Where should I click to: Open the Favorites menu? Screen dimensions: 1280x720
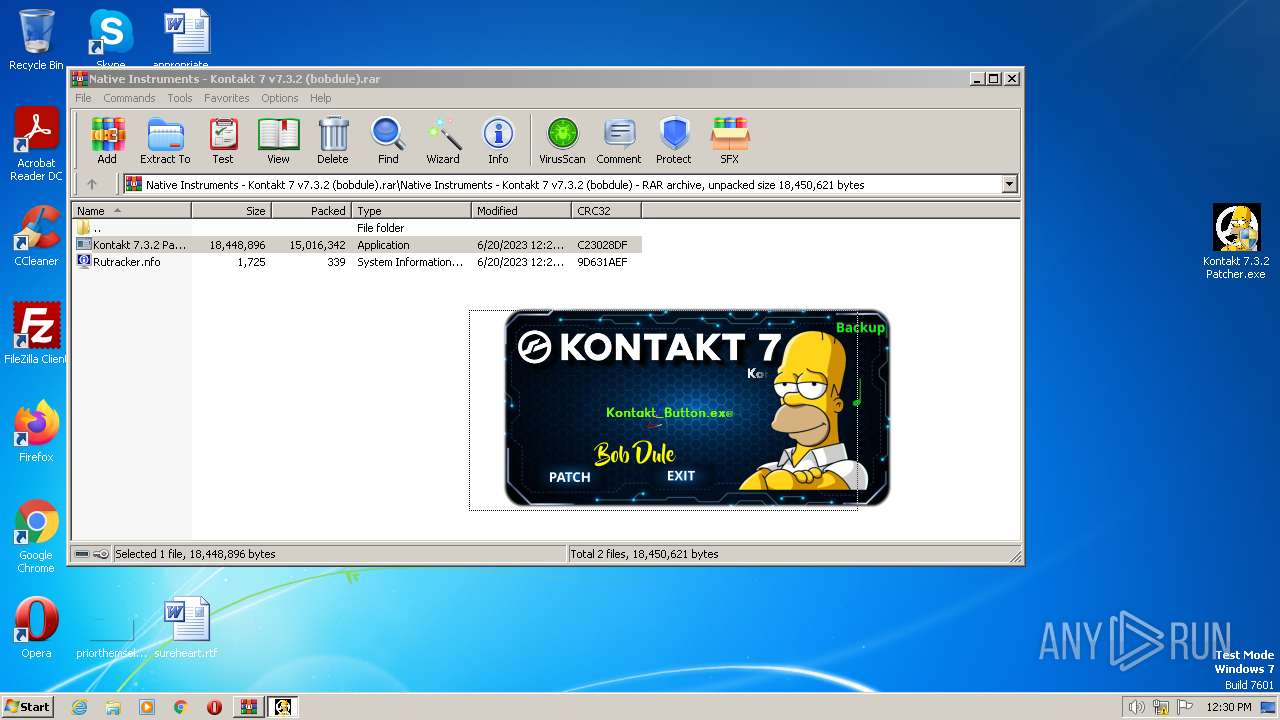[227, 98]
